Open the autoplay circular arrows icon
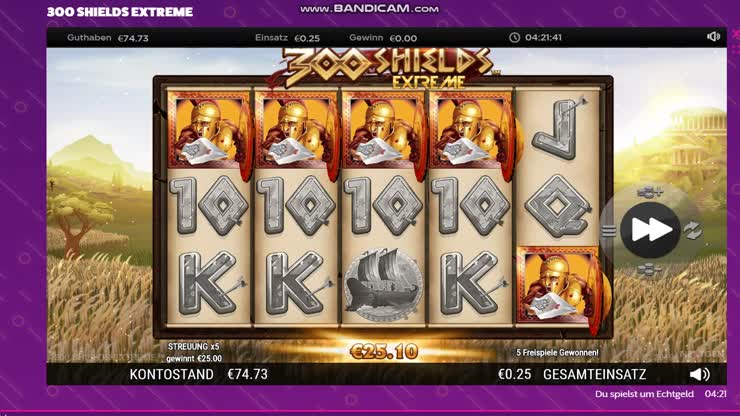The width and height of the screenshot is (740, 416). point(693,230)
